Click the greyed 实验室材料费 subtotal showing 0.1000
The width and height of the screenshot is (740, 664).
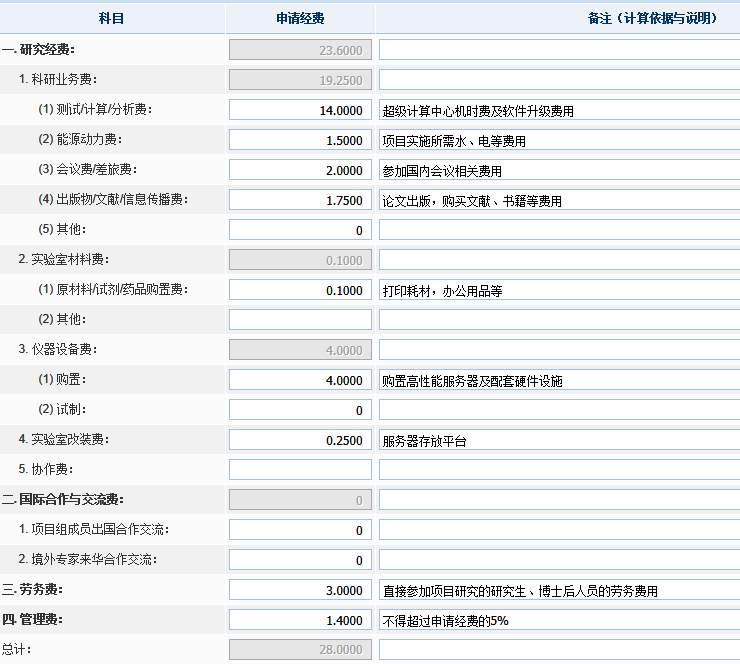tap(300, 260)
